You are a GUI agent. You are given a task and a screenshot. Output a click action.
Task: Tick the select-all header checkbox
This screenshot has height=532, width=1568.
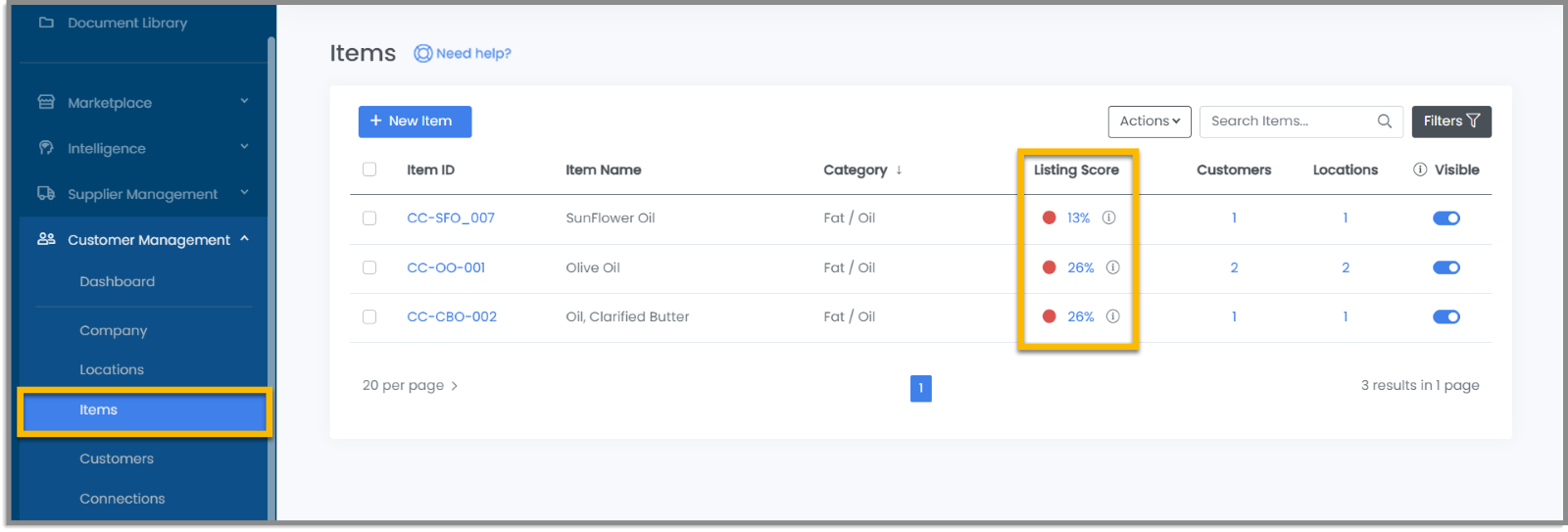click(x=369, y=169)
